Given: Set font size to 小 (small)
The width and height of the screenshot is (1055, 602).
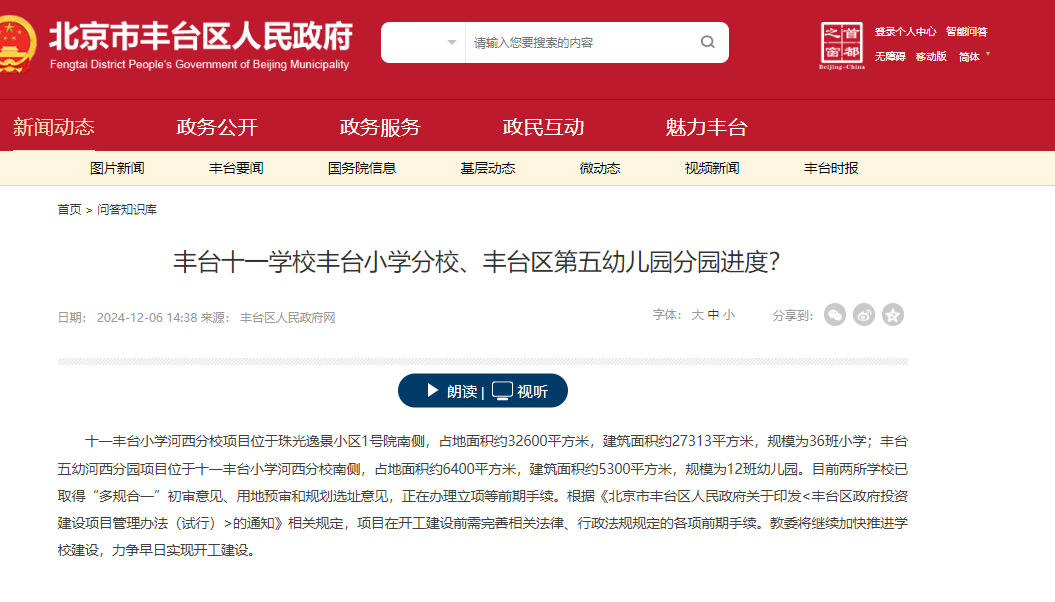Looking at the screenshot, I should click(x=728, y=315).
